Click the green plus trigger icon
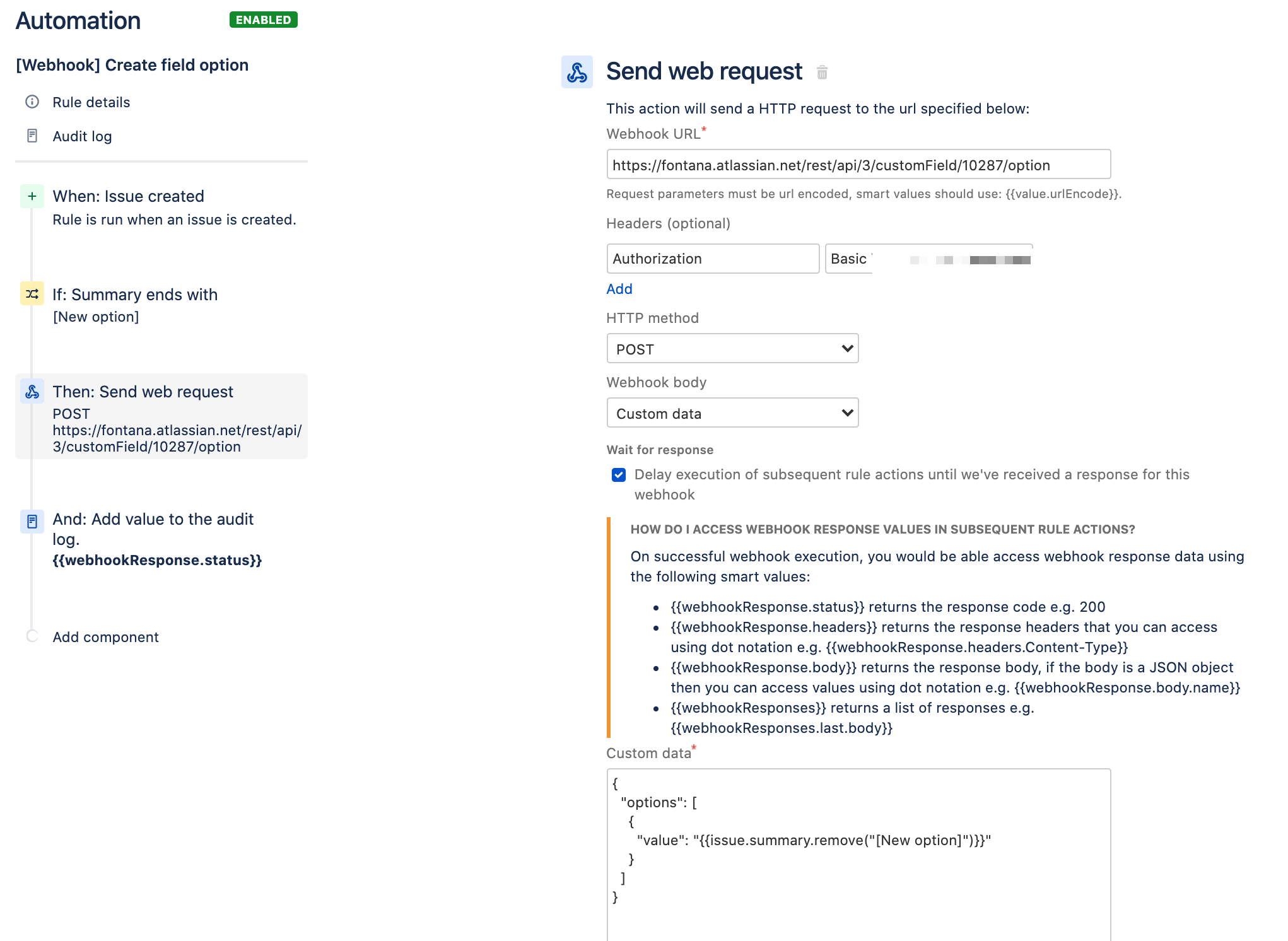Image resolution: width=1288 pixels, height=941 pixels. 32,196
